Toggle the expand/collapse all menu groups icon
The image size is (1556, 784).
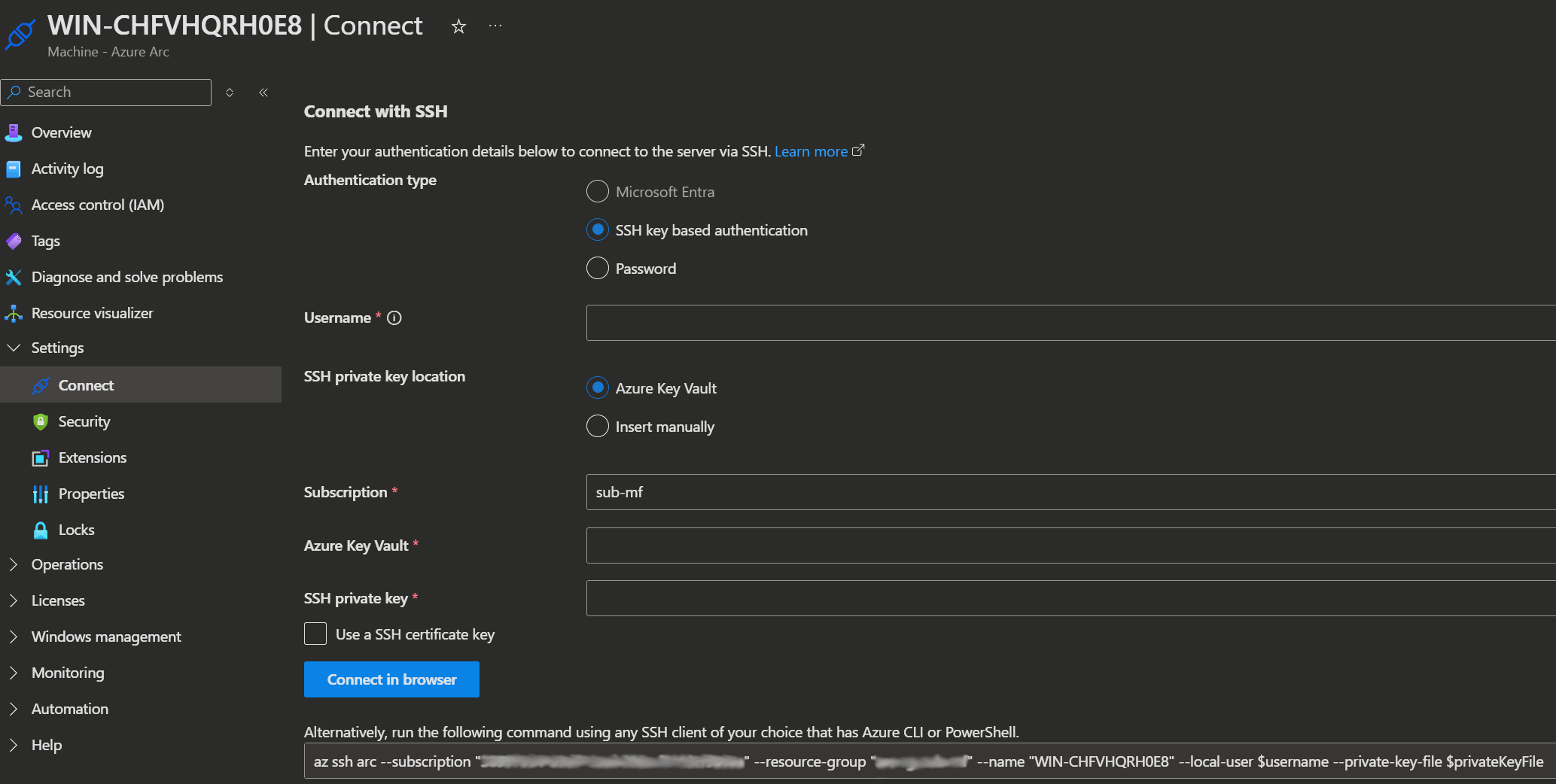[230, 93]
